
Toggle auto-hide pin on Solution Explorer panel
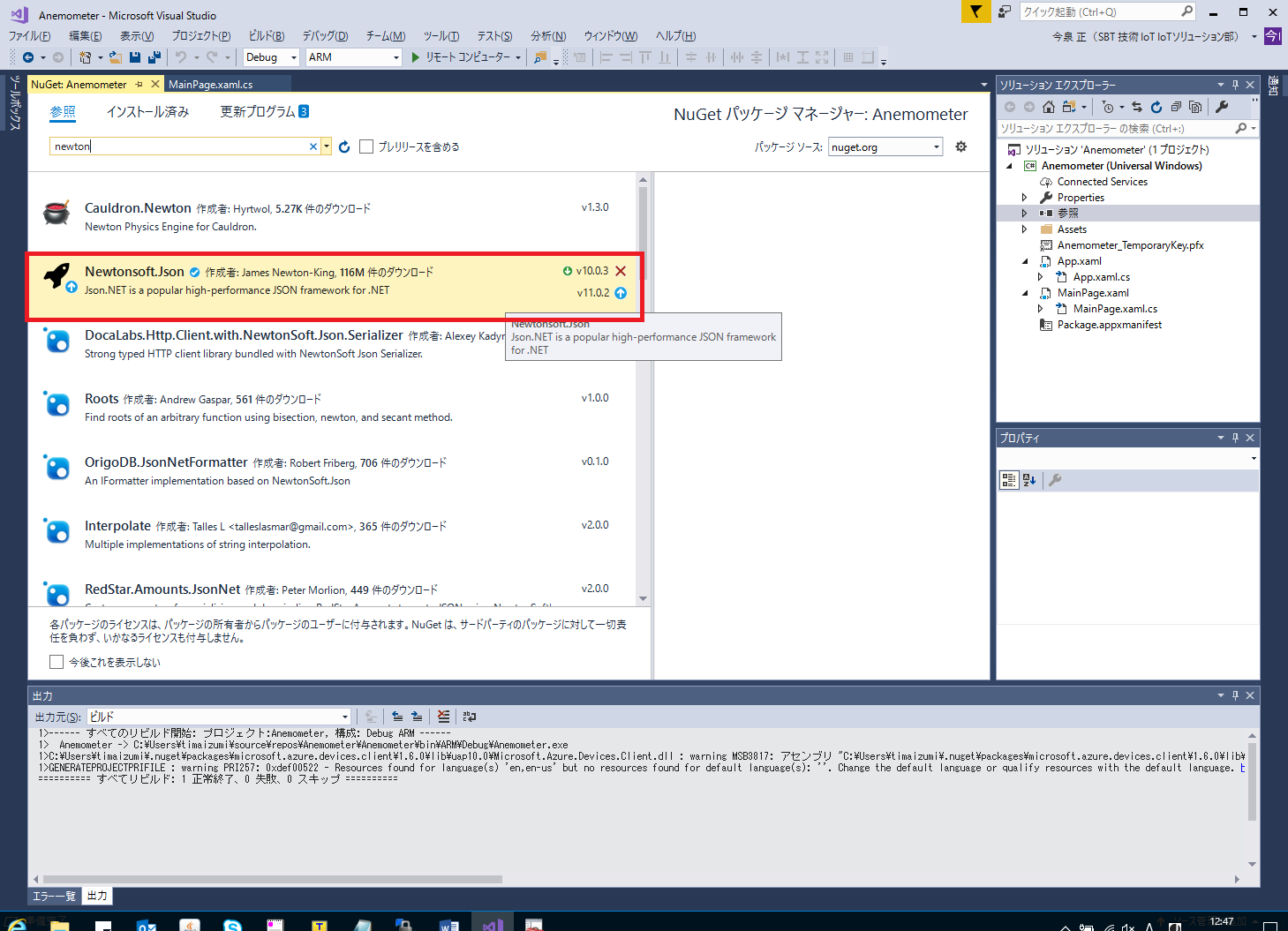coord(1235,85)
